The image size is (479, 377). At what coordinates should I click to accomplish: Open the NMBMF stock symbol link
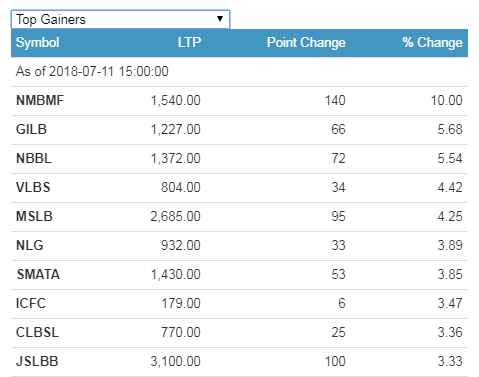click(x=40, y=100)
